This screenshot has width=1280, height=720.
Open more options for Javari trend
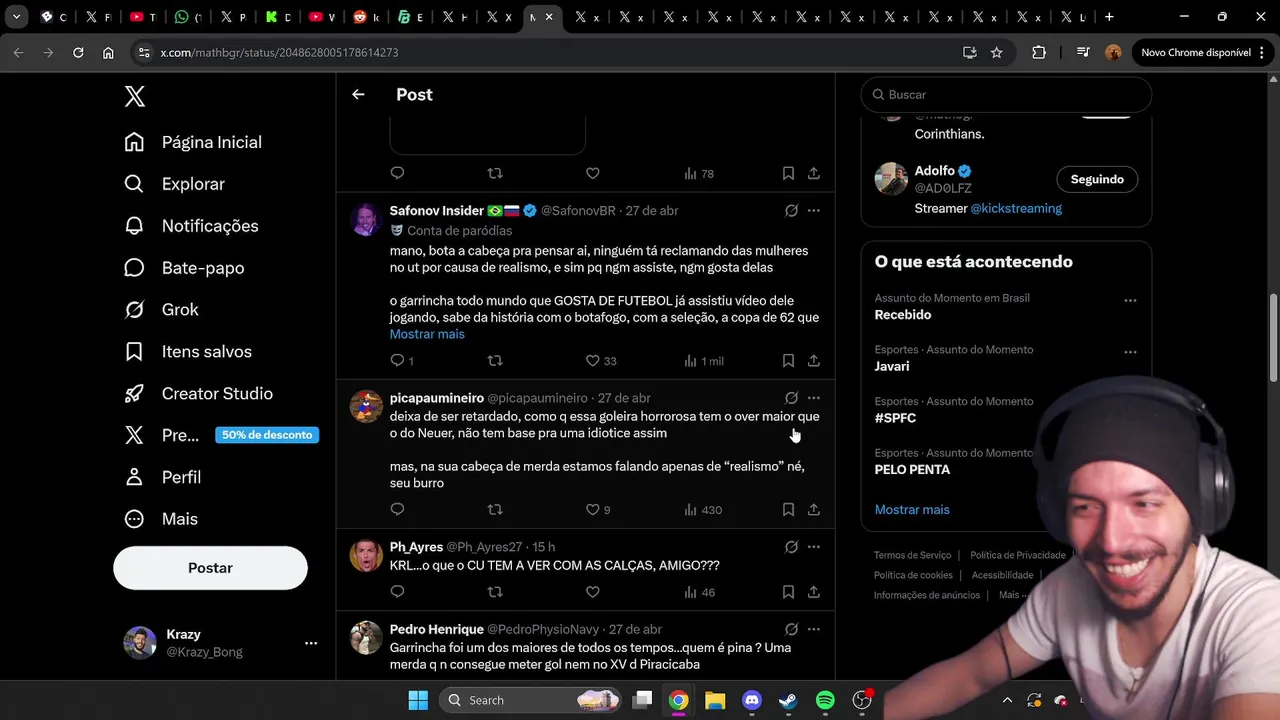(x=1130, y=352)
